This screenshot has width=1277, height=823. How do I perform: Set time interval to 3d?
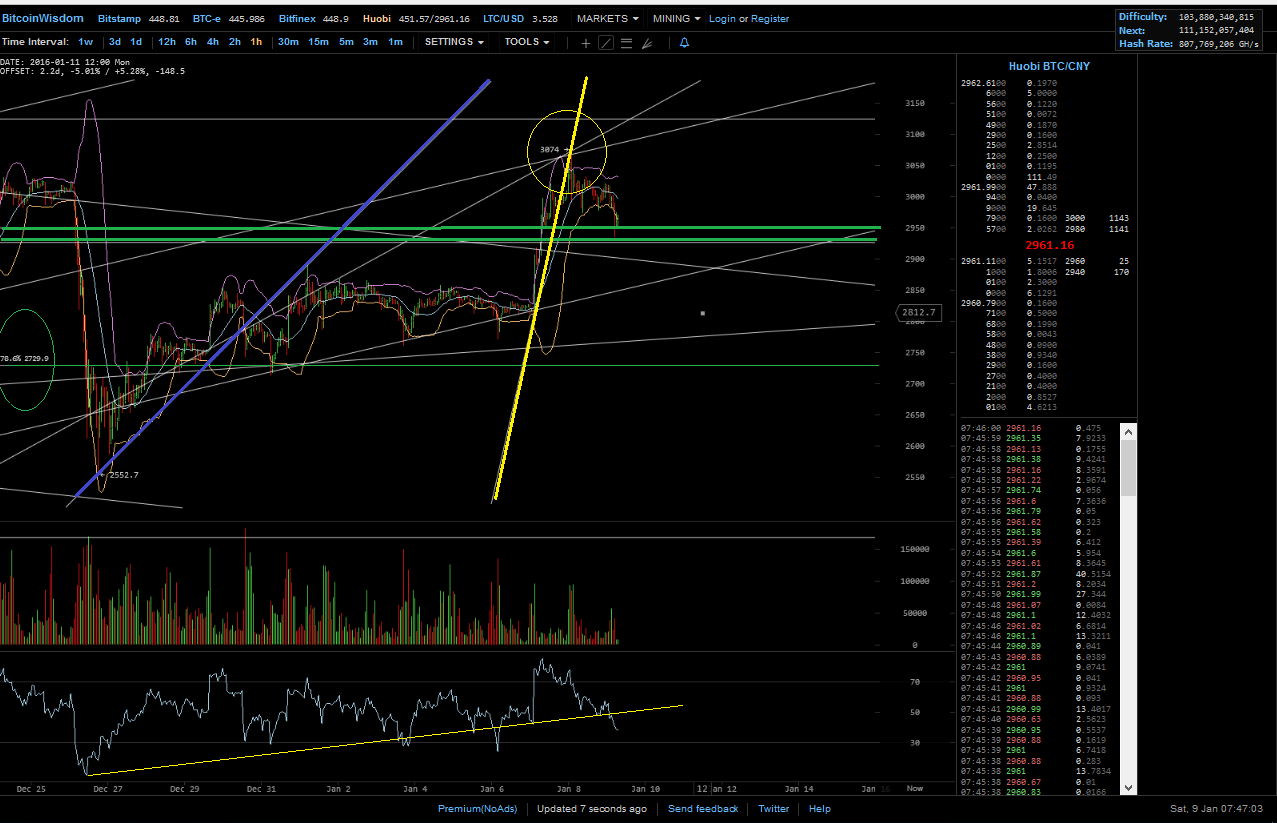coord(115,42)
